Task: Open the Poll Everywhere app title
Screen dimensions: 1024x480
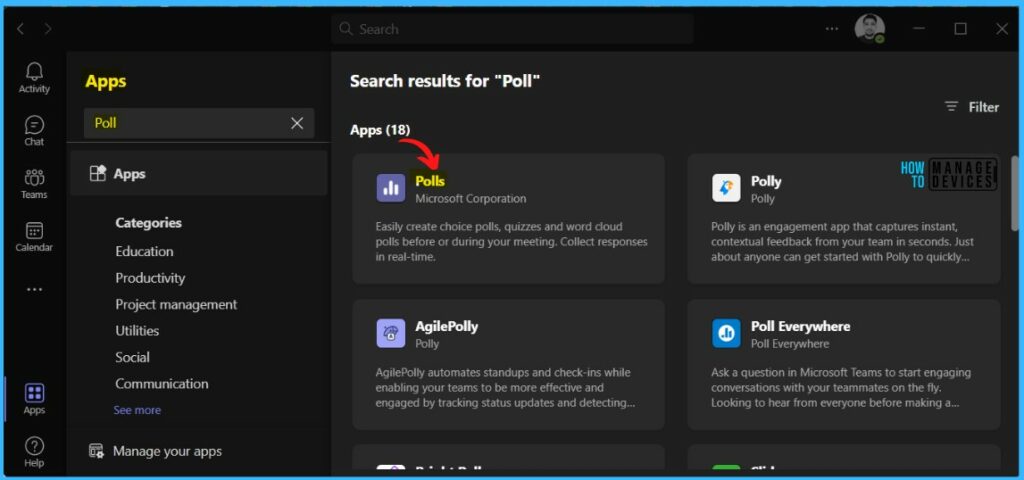Action: click(x=801, y=326)
